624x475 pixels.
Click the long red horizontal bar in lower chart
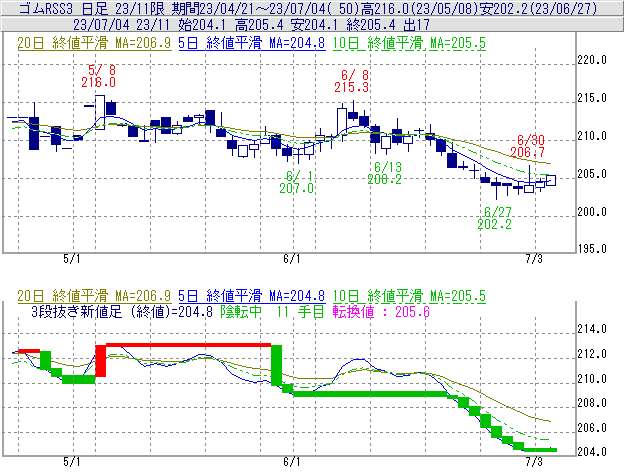(188, 345)
